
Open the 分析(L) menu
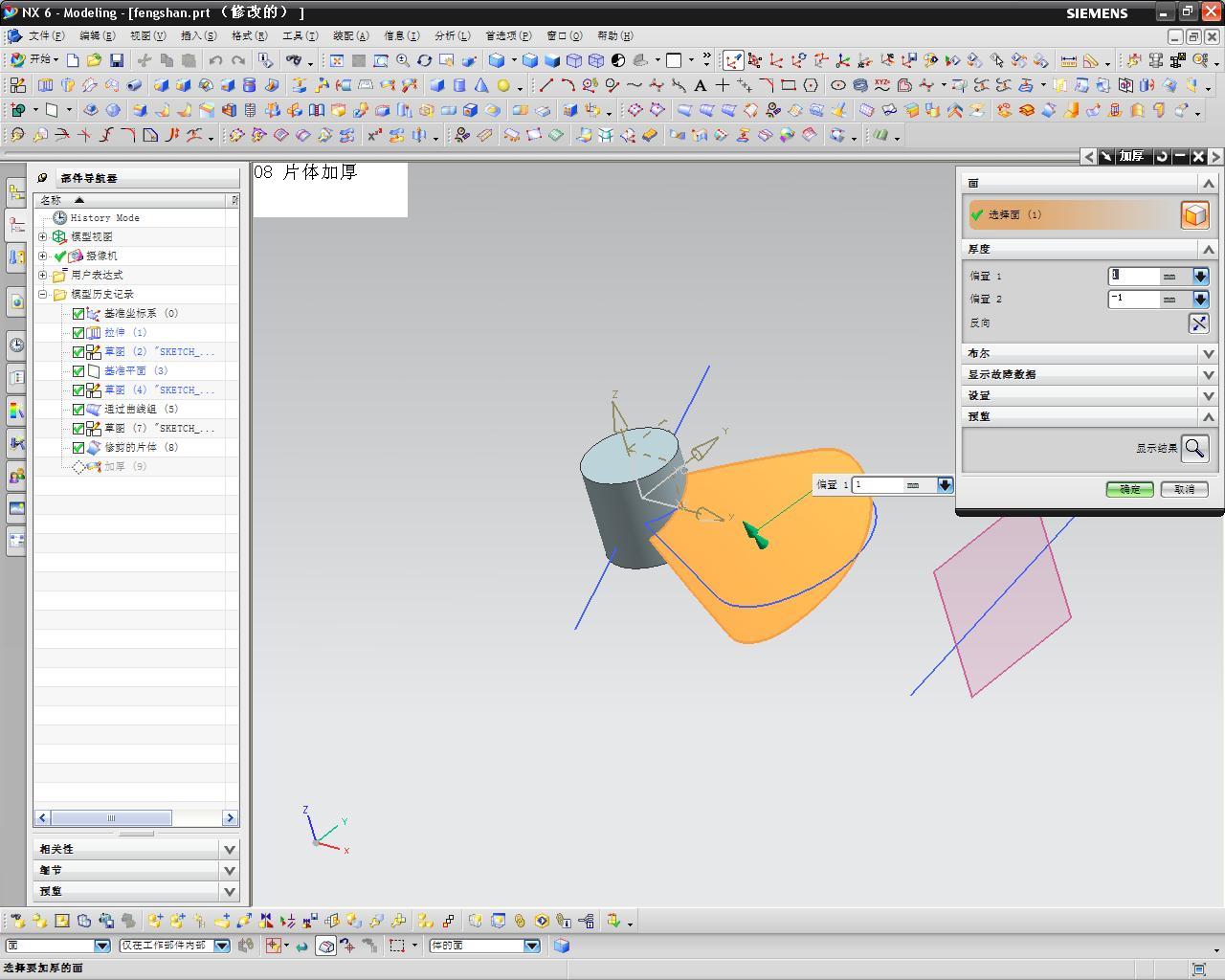point(452,35)
